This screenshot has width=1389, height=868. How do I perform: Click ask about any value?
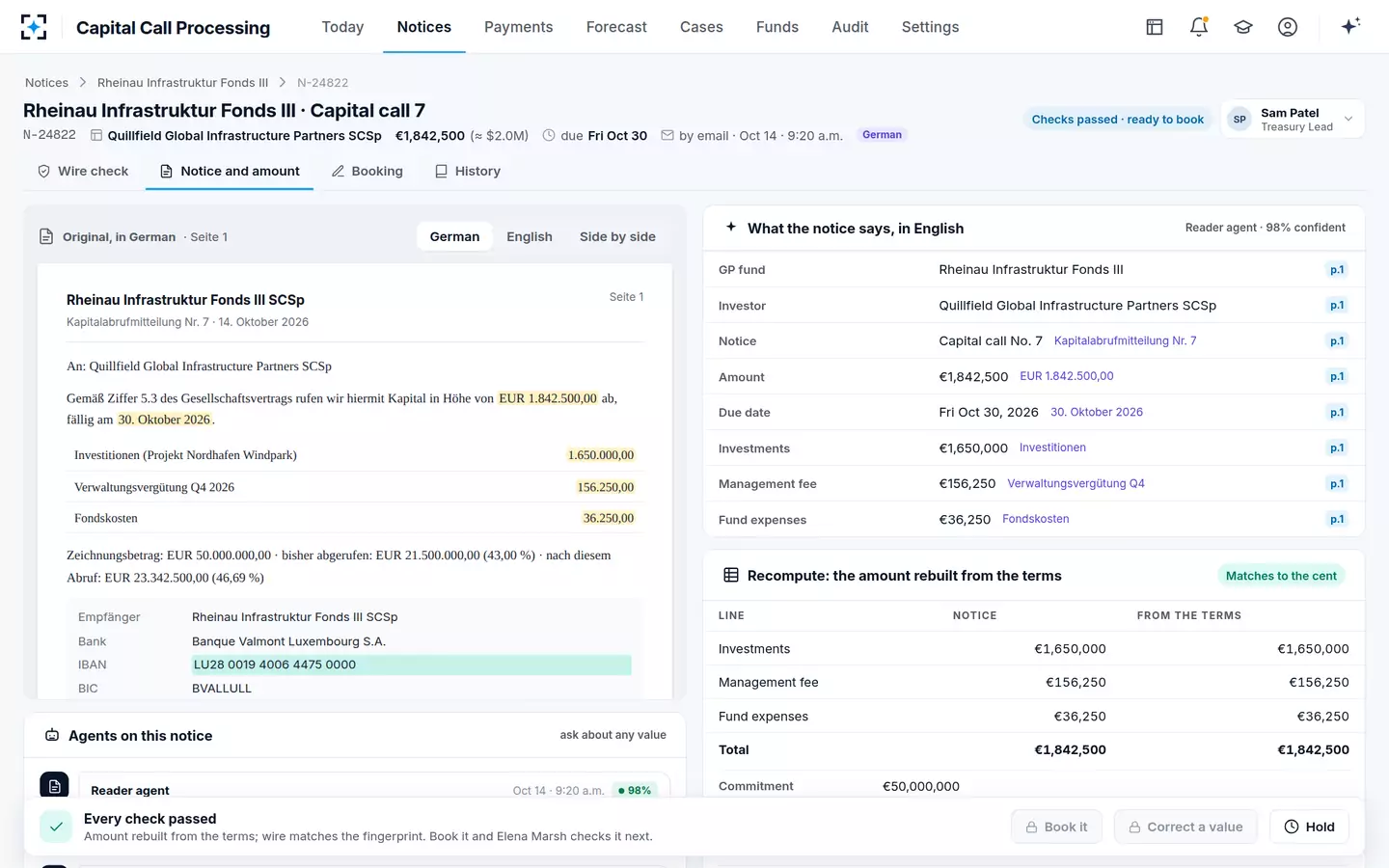tap(613, 735)
